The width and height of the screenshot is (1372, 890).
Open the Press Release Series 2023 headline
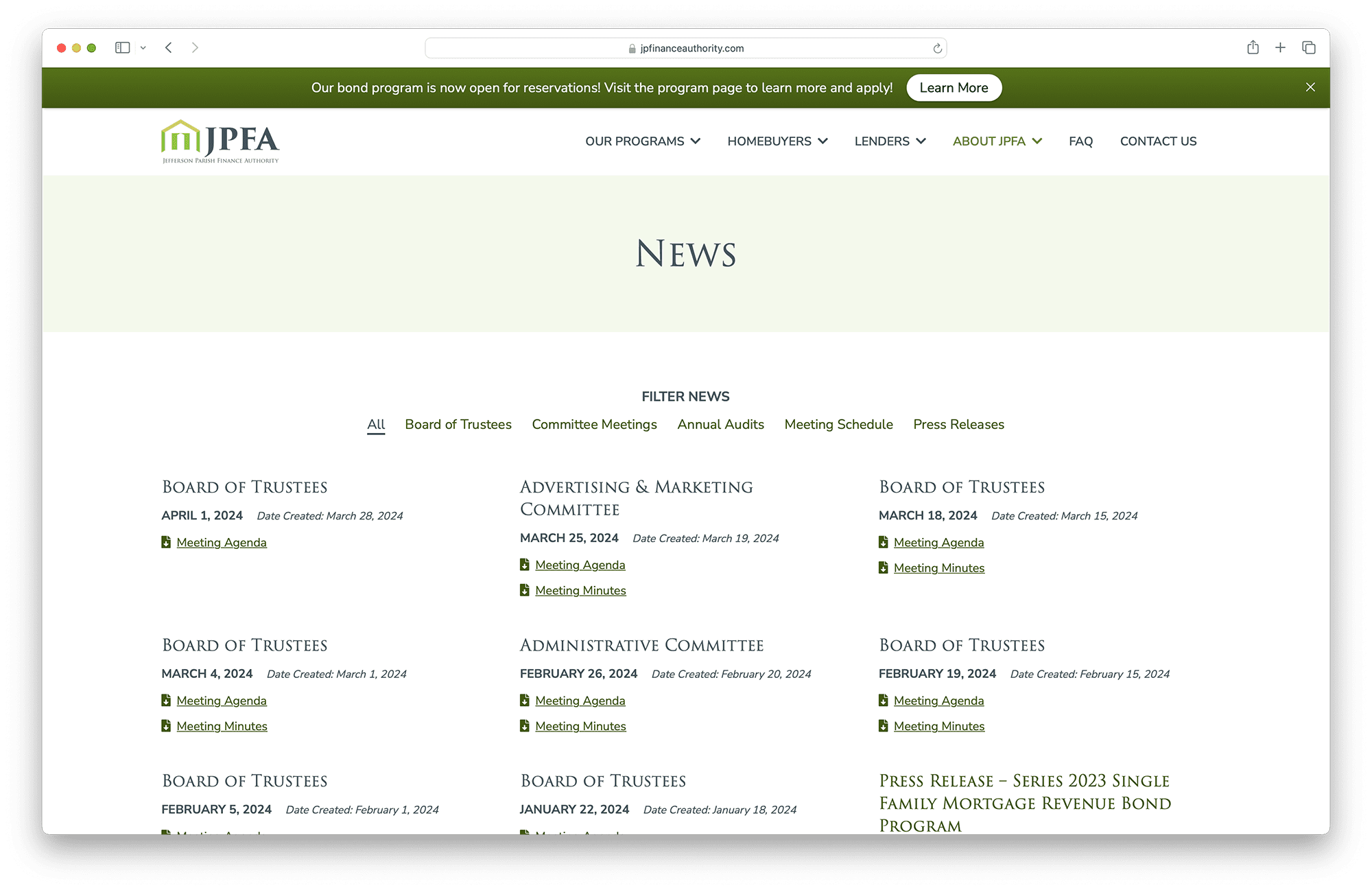1025,803
